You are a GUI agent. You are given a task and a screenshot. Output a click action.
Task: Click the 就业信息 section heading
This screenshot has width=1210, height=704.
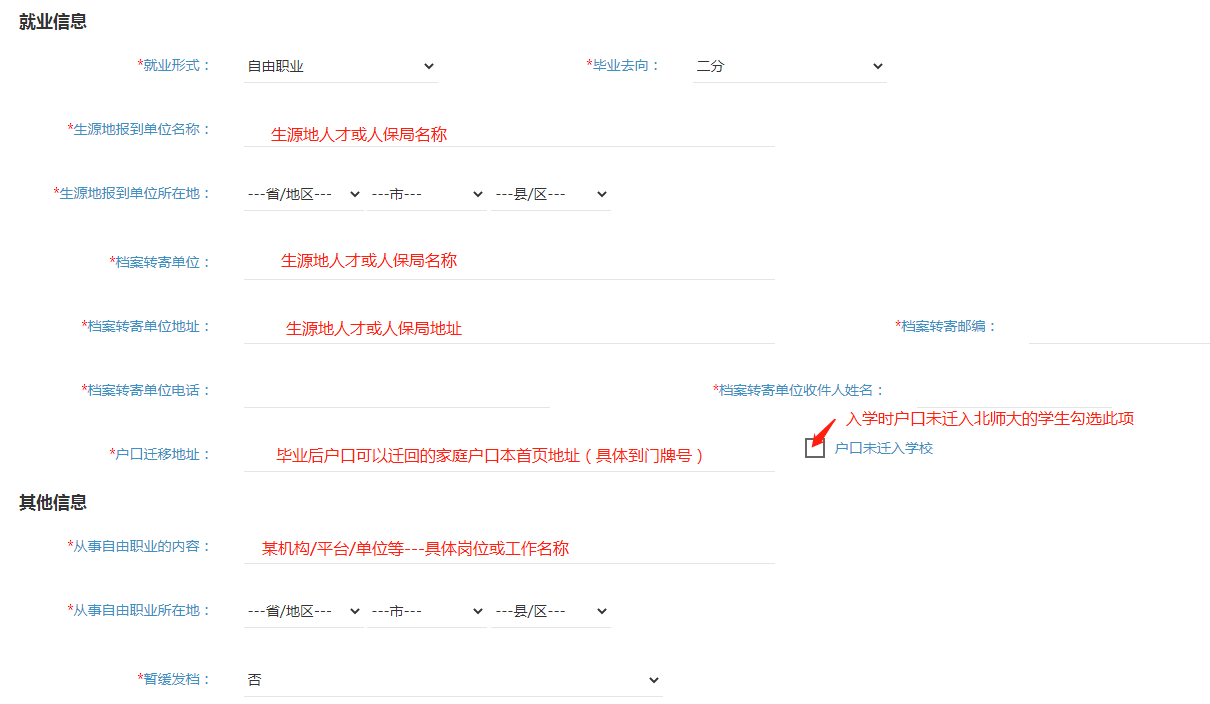(53, 21)
